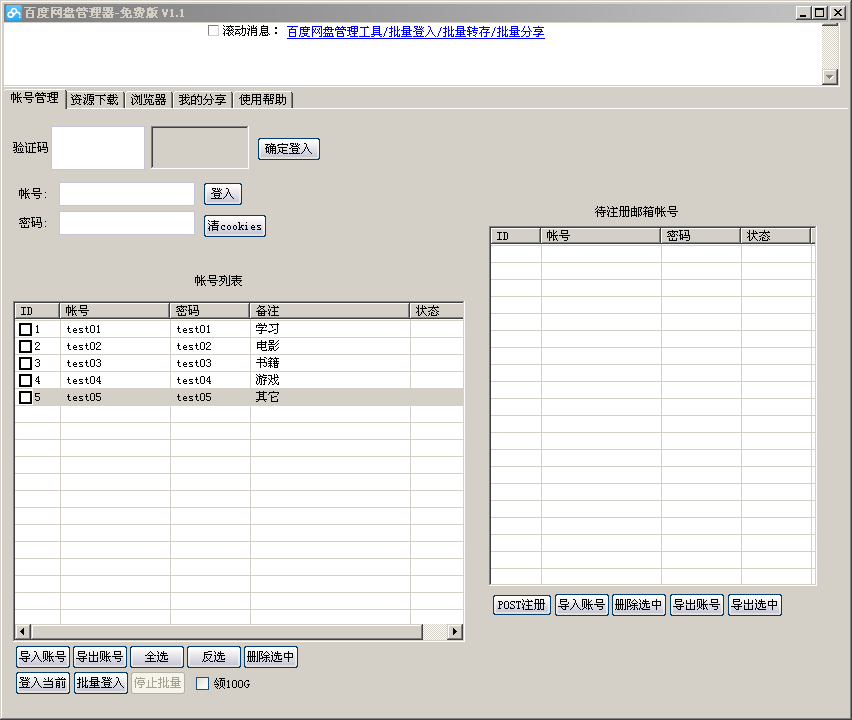Click the 确定登入 button

[289, 149]
